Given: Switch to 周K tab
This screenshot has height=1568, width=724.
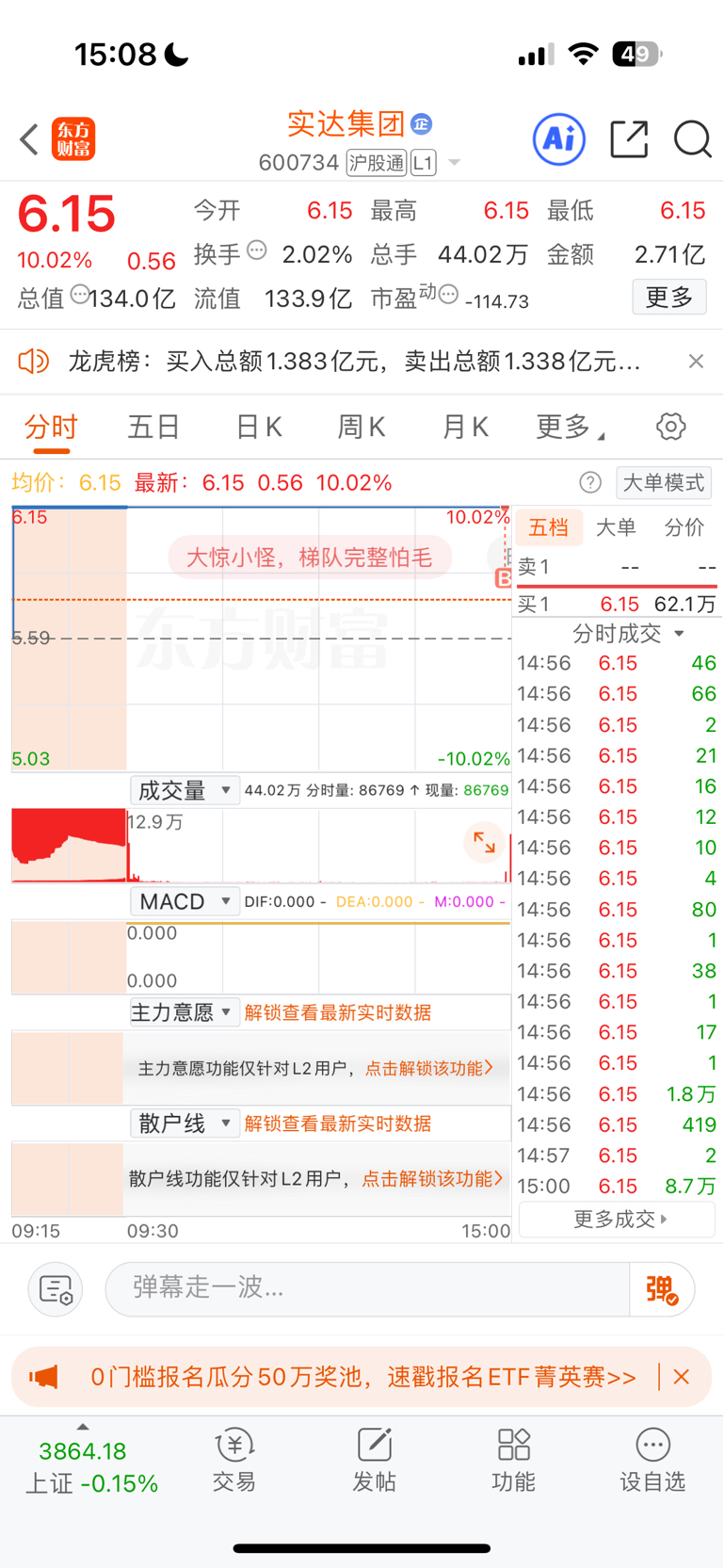Looking at the screenshot, I should (x=362, y=428).
